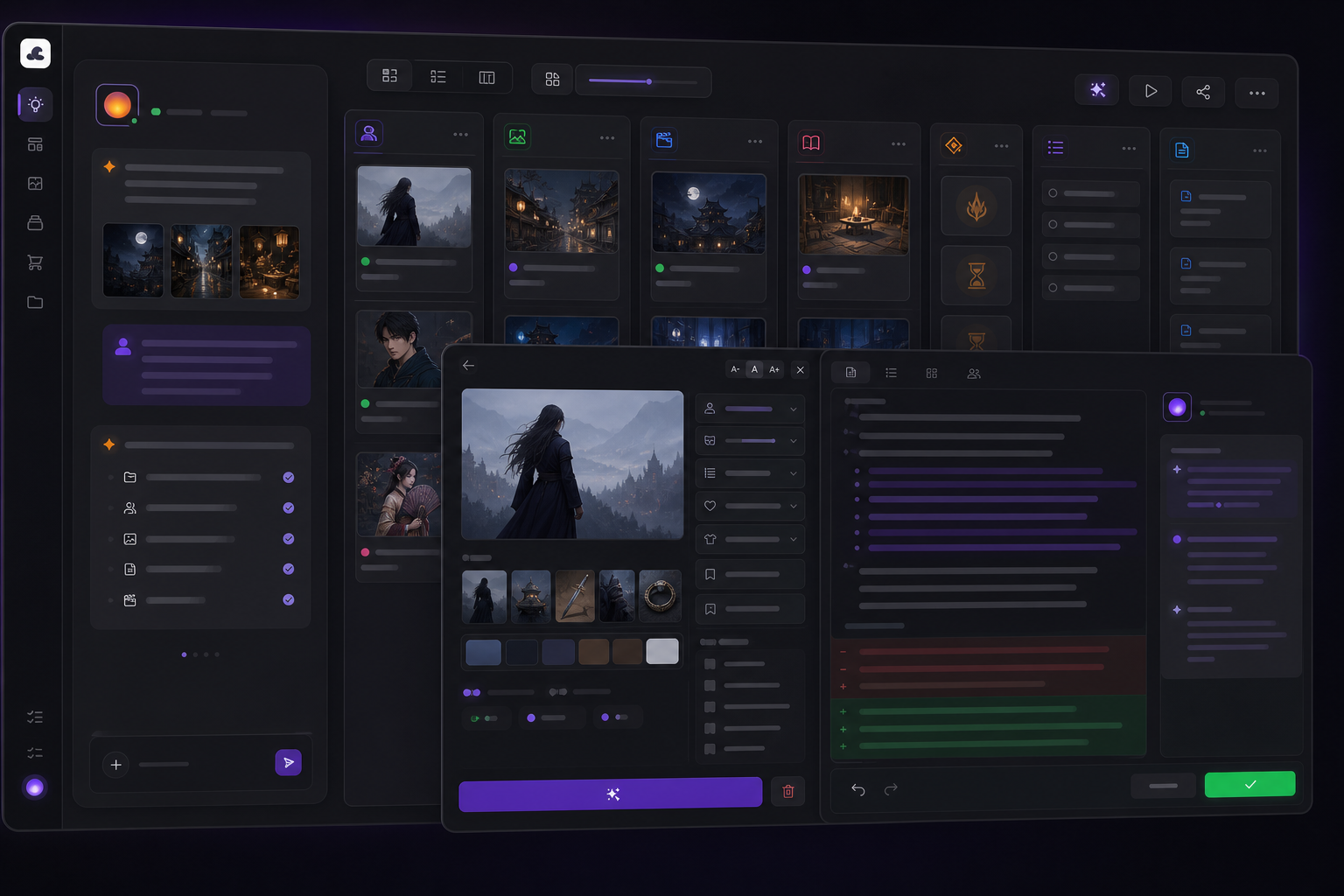Click the gray cancel button beside confirm
This screenshot has height=896, width=1344.
[1163, 786]
